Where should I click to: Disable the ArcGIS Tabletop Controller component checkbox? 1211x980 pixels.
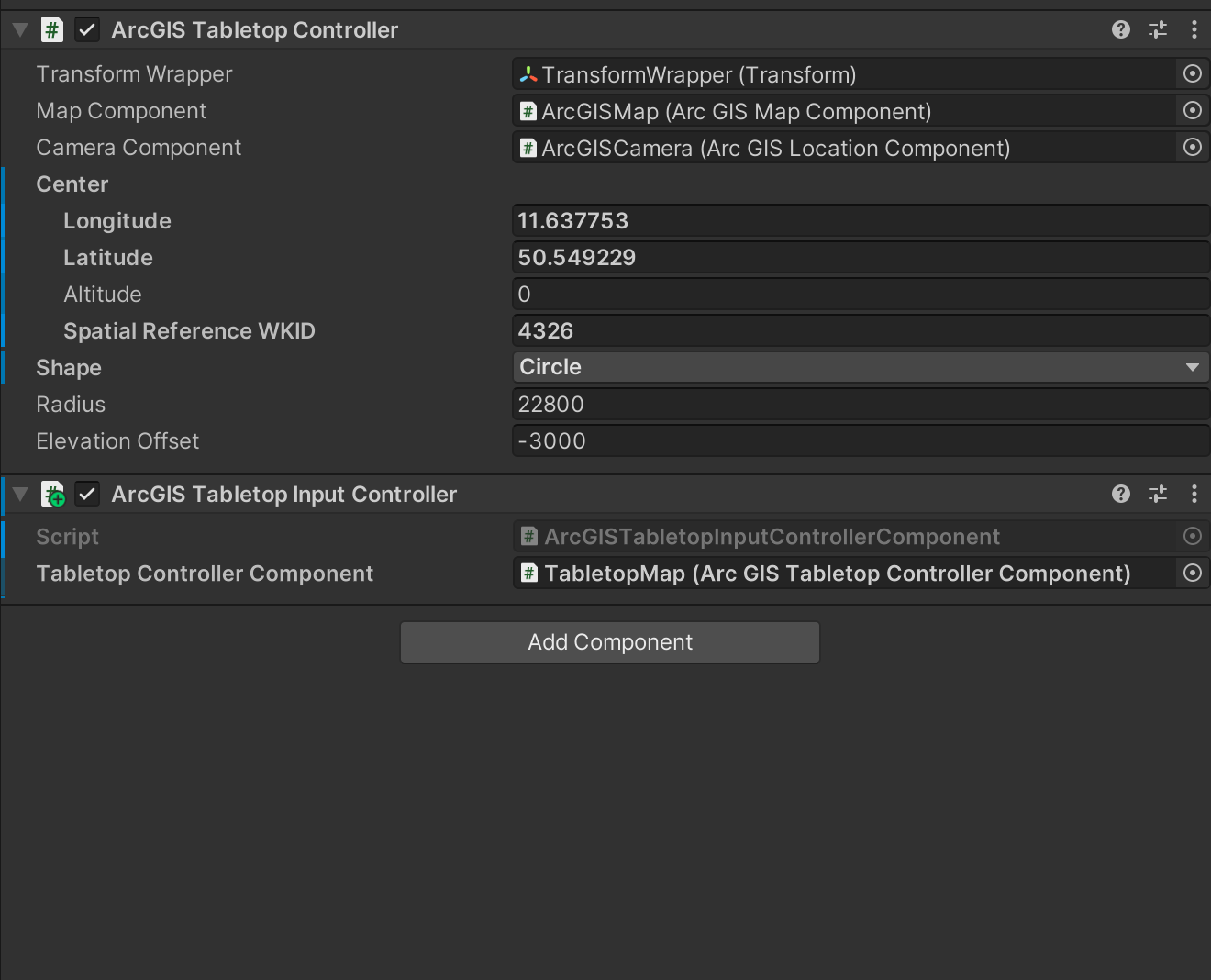point(87,30)
